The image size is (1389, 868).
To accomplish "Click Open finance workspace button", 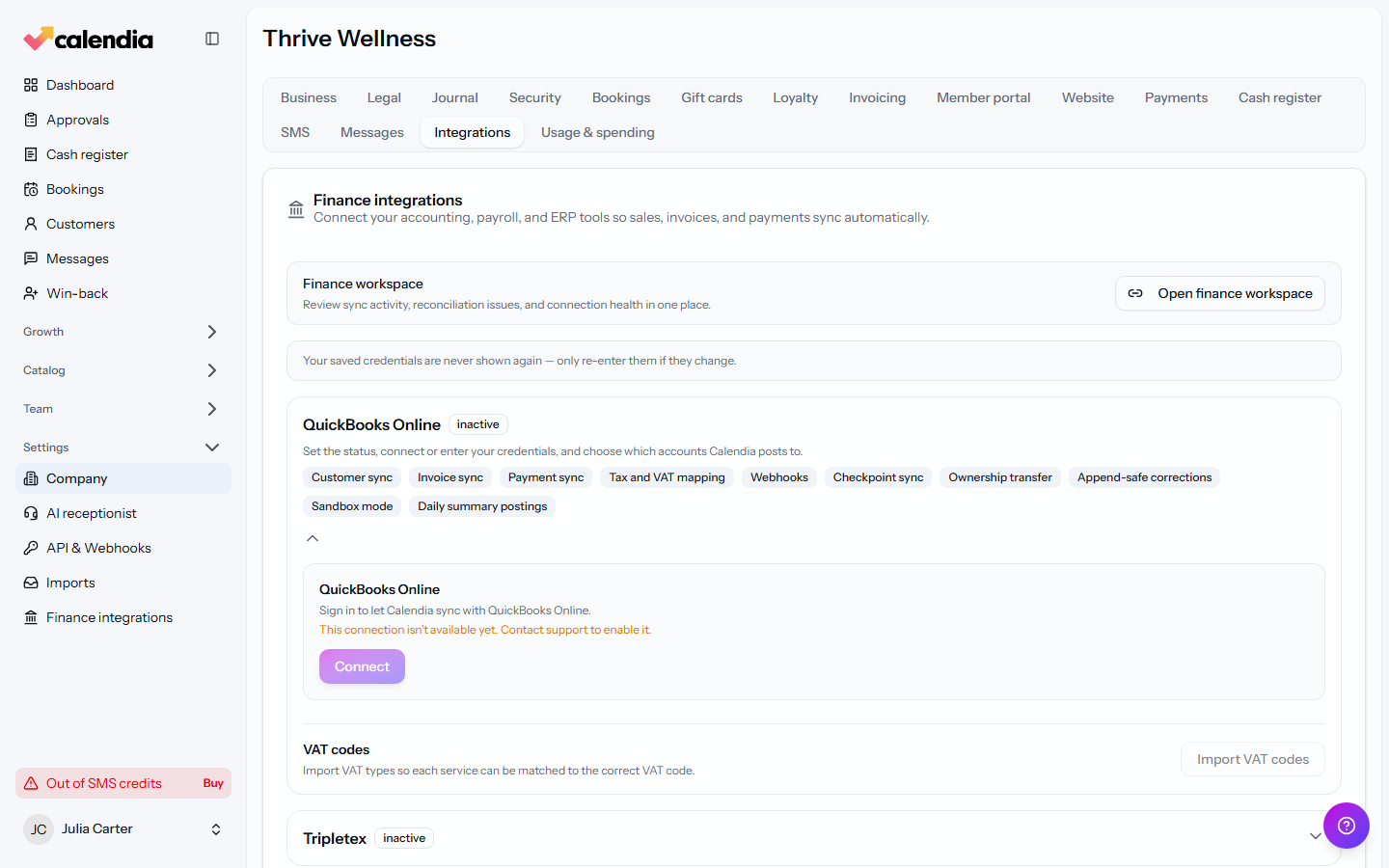I will [x=1220, y=293].
